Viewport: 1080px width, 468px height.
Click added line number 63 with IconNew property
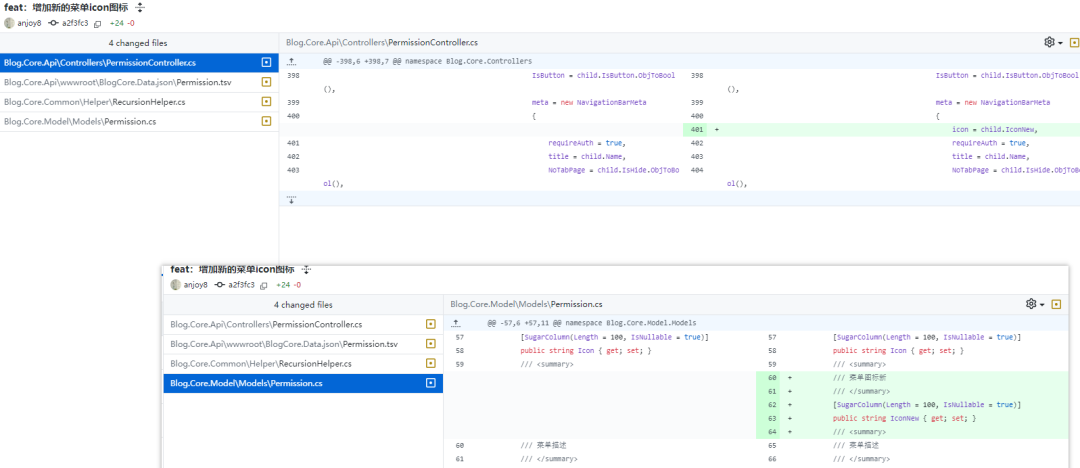coord(772,418)
